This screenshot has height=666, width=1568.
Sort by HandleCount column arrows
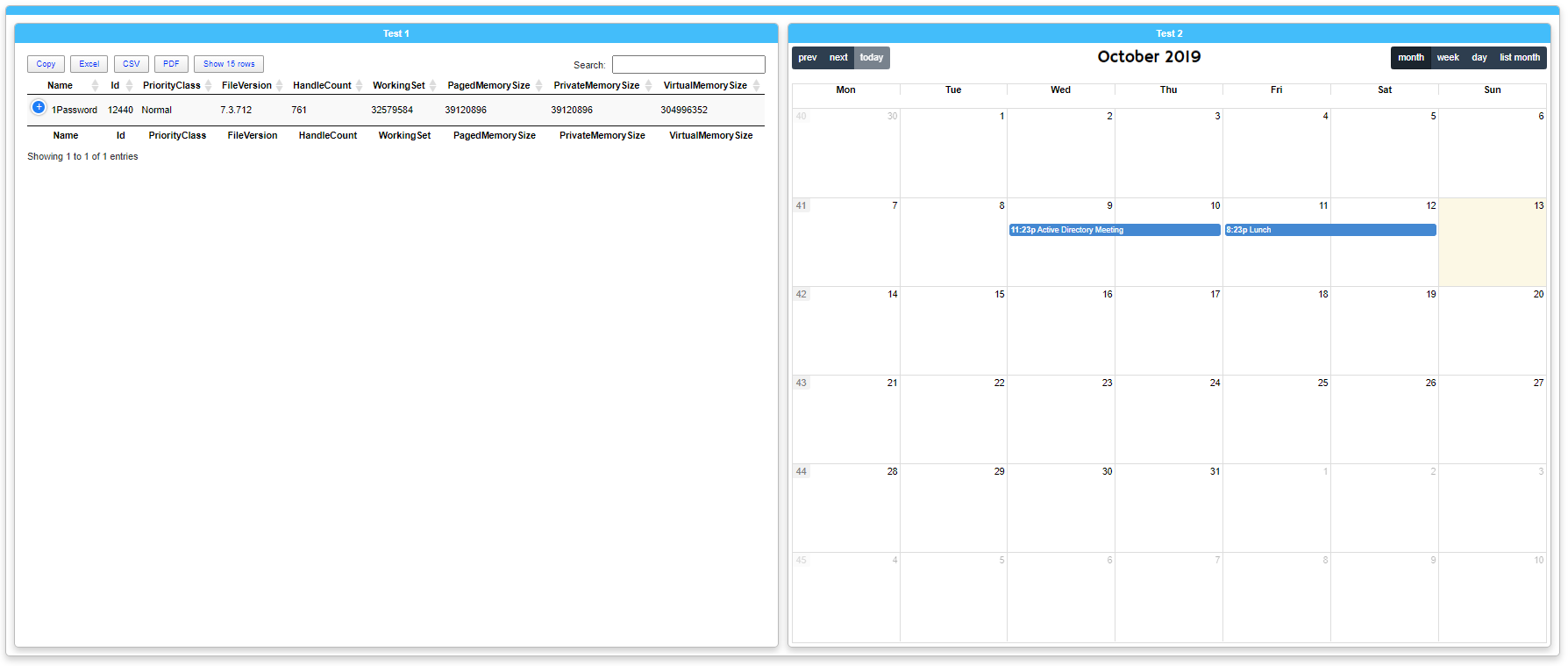coord(359,86)
